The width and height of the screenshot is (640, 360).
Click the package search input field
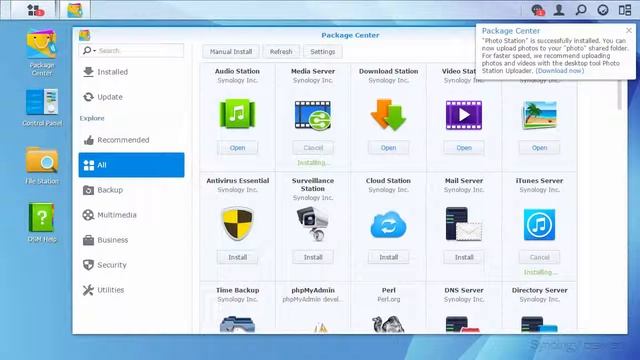tap(140, 51)
